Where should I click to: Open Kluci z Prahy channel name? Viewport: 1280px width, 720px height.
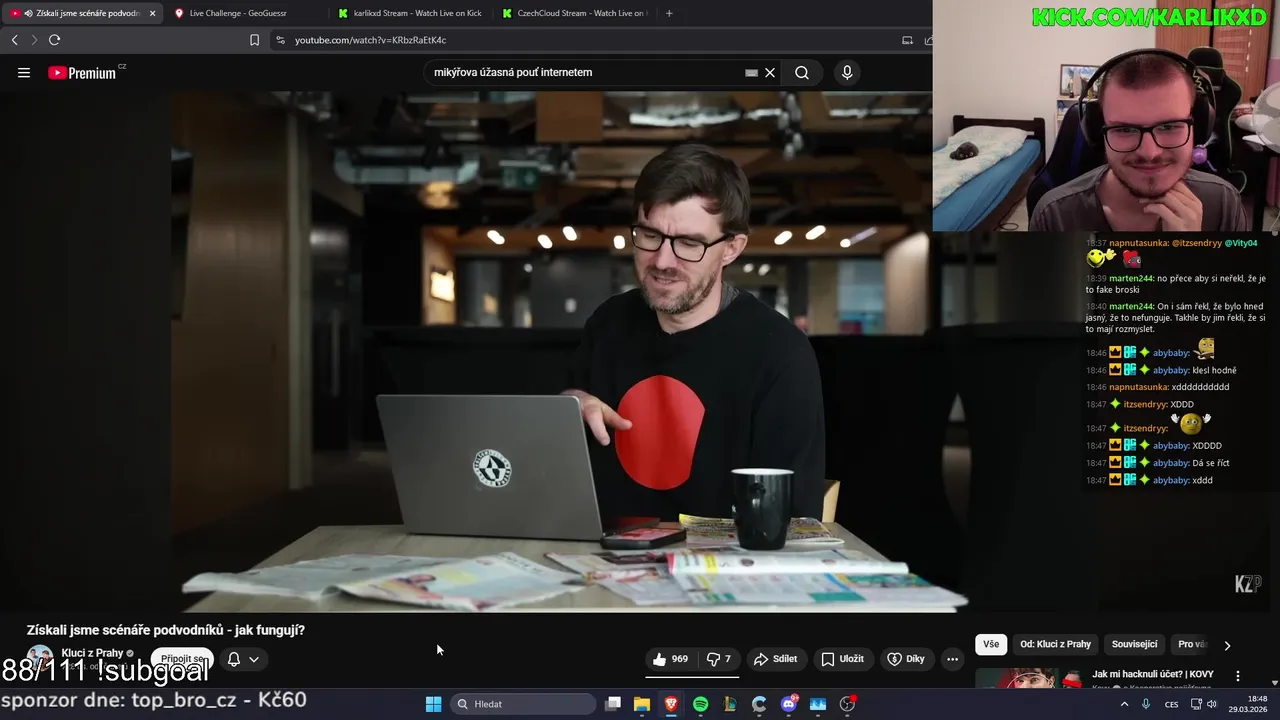click(x=92, y=653)
